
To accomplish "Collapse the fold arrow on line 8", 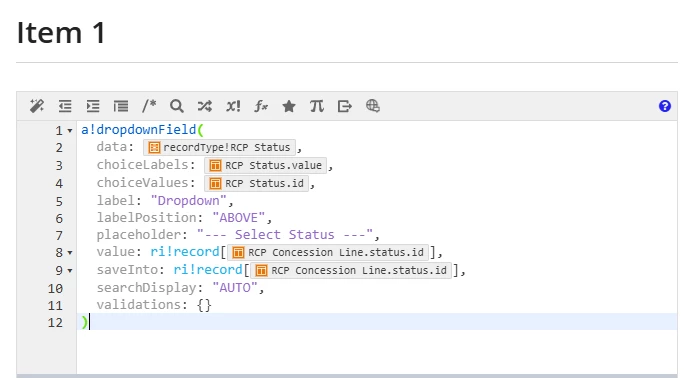I will (x=70, y=253).
